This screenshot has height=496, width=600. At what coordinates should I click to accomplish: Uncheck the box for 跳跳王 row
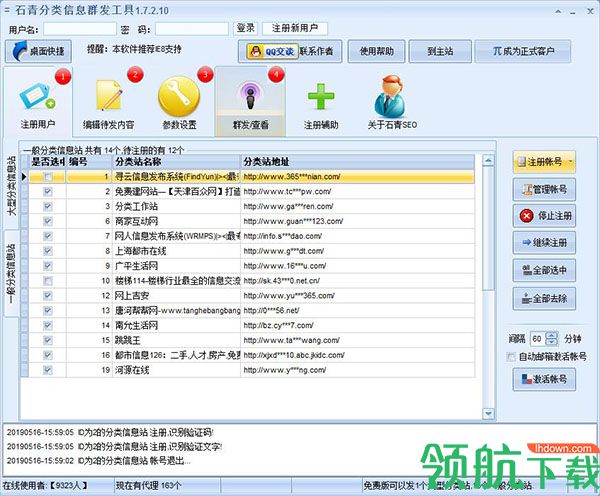48,340
